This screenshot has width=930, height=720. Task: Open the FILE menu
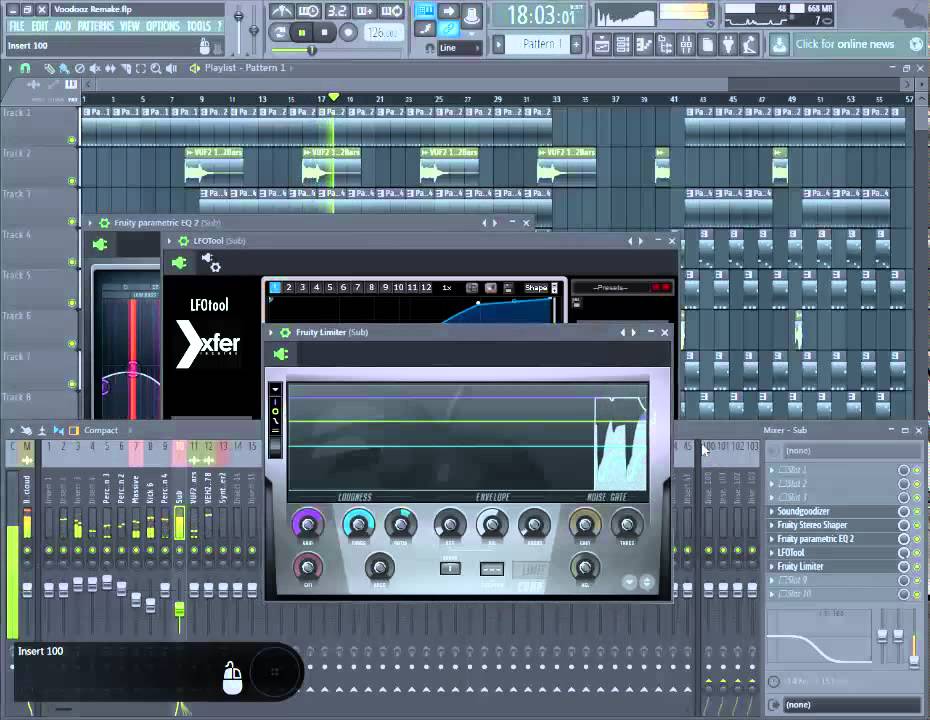[16, 26]
